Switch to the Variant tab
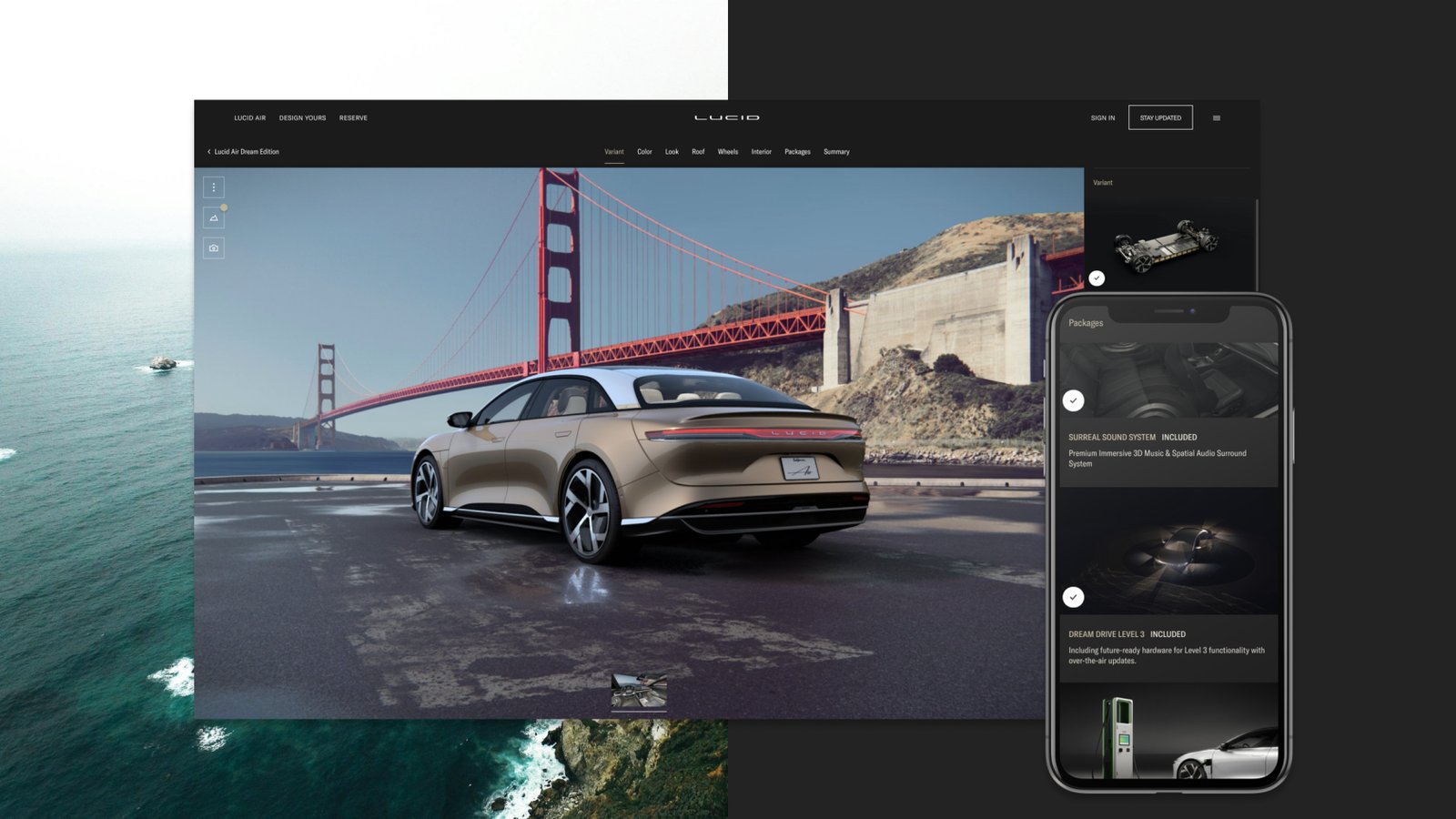This screenshot has width=1456, height=819. click(x=614, y=152)
